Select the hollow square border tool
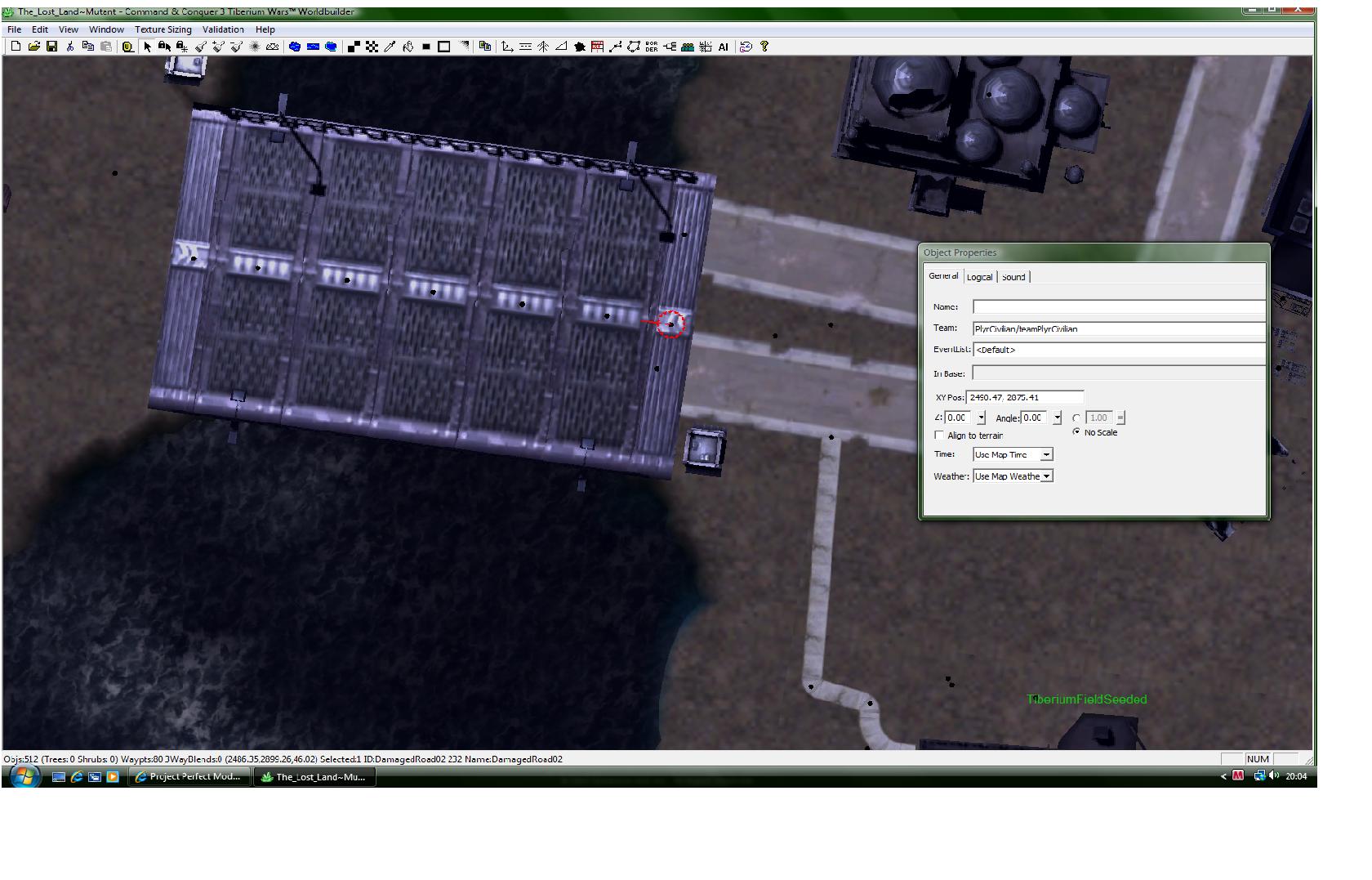1372x880 pixels. [443, 47]
